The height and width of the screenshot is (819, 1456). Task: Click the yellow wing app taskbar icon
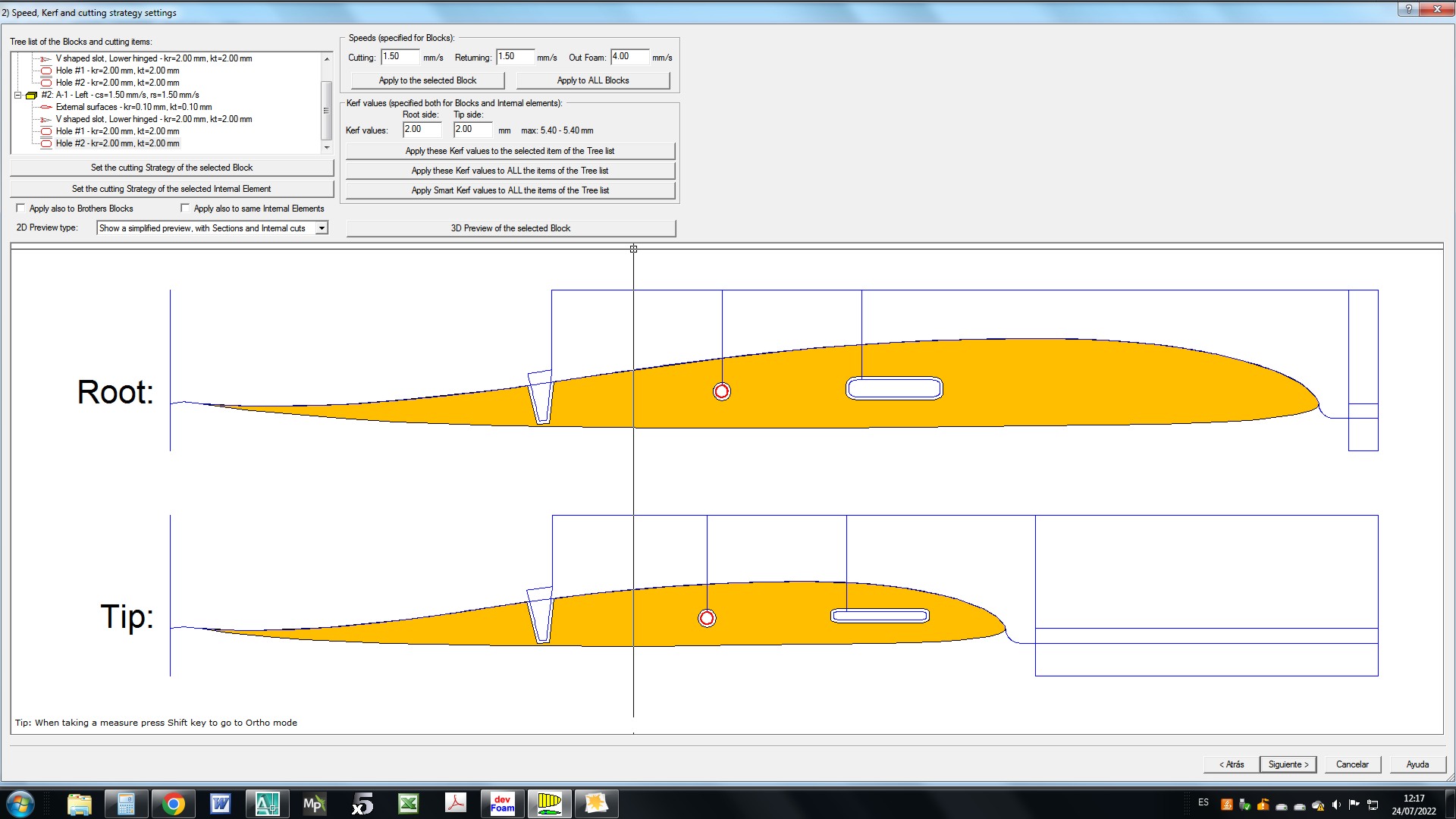point(549,804)
